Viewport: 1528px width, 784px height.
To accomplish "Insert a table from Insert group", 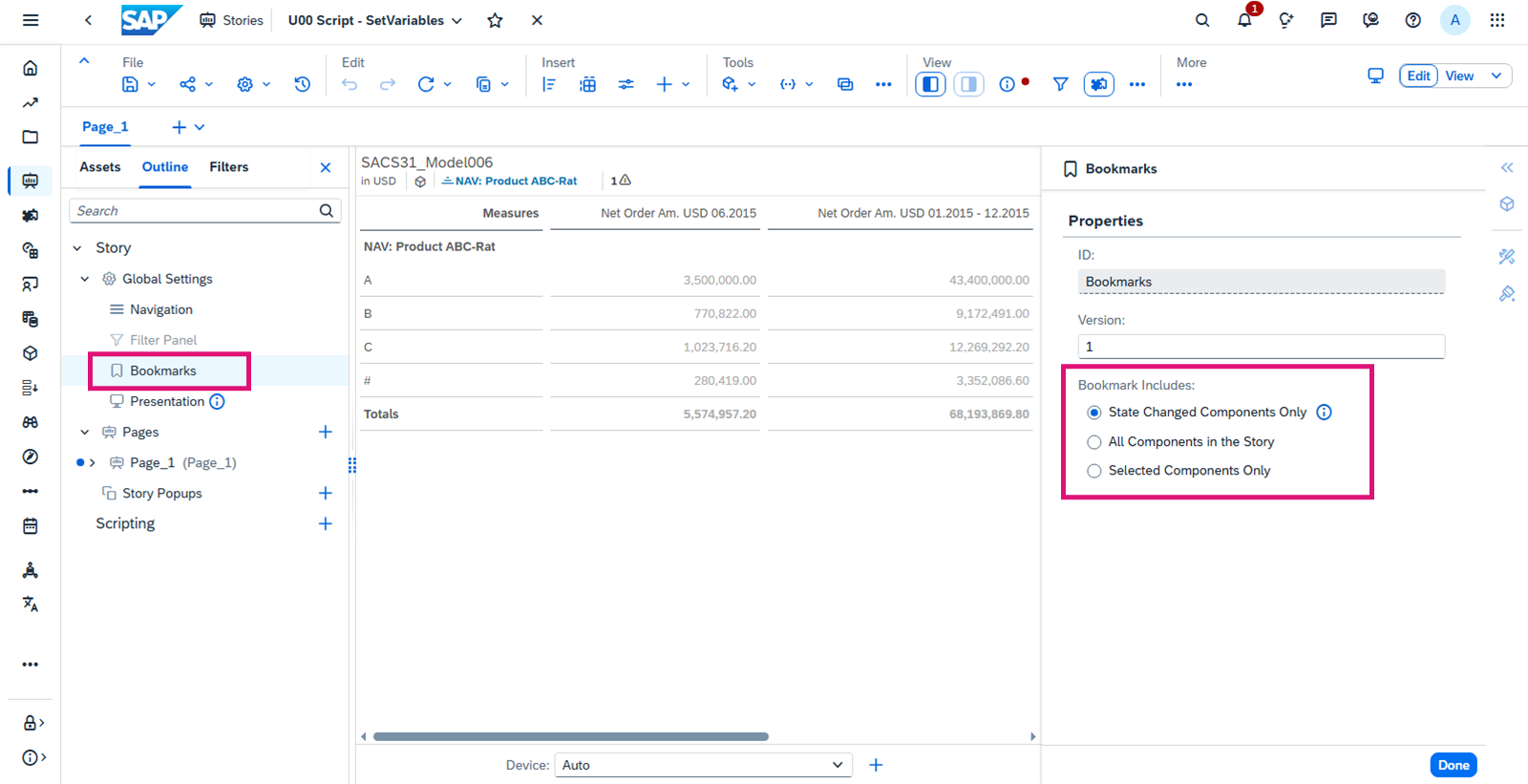I will coord(587,84).
